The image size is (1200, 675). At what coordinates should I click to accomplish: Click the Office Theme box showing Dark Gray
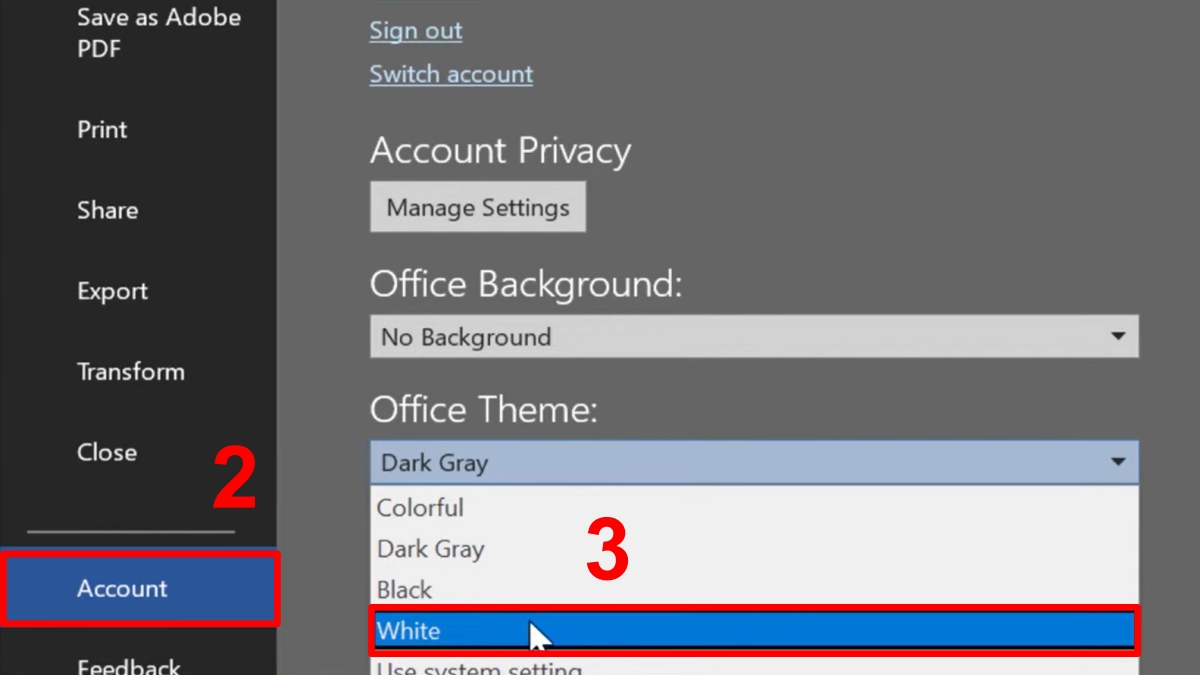740,463
